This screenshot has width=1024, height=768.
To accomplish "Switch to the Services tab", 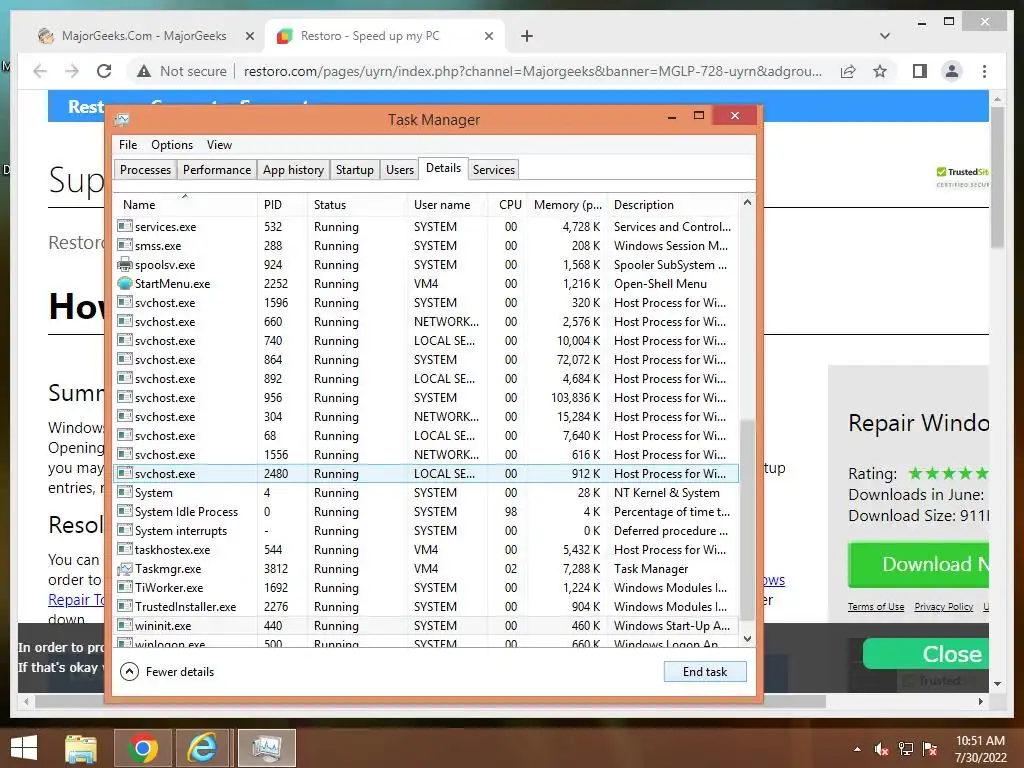I will (x=494, y=170).
